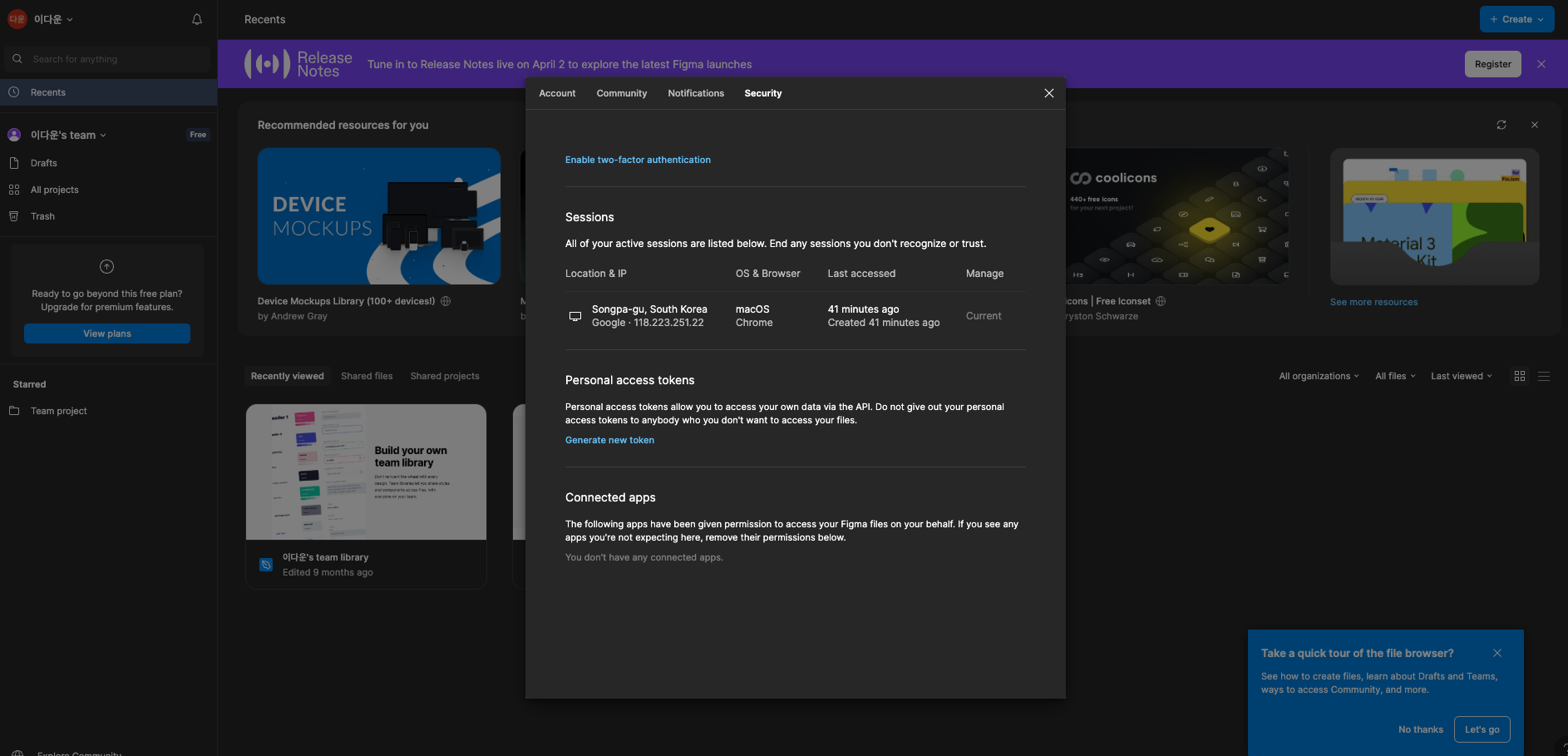The width and height of the screenshot is (1568, 756).
Task: Open the Last viewed sort dropdown
Action: (x=1461, y=376)
